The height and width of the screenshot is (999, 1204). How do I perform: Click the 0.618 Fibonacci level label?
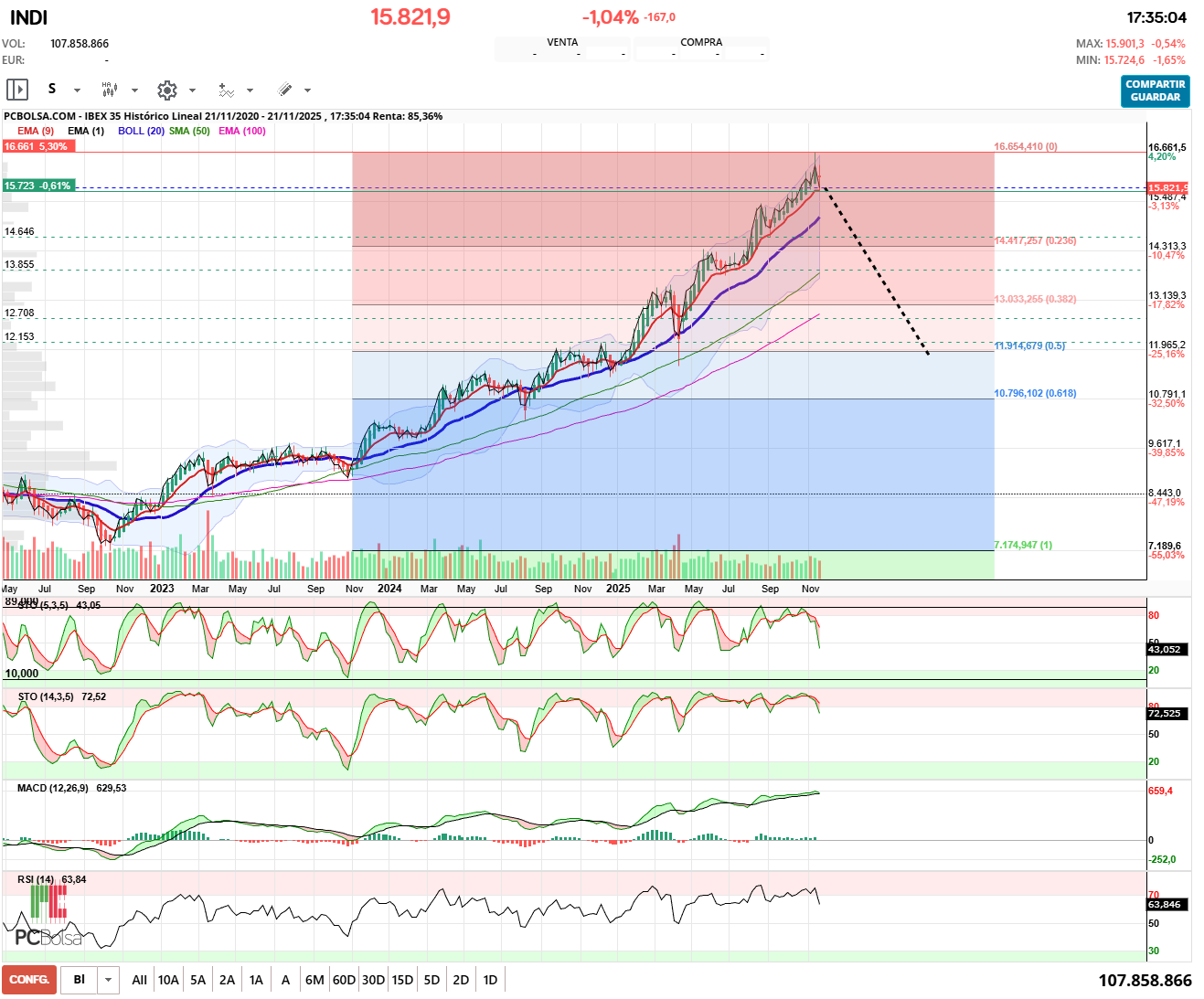point(1035,393)
